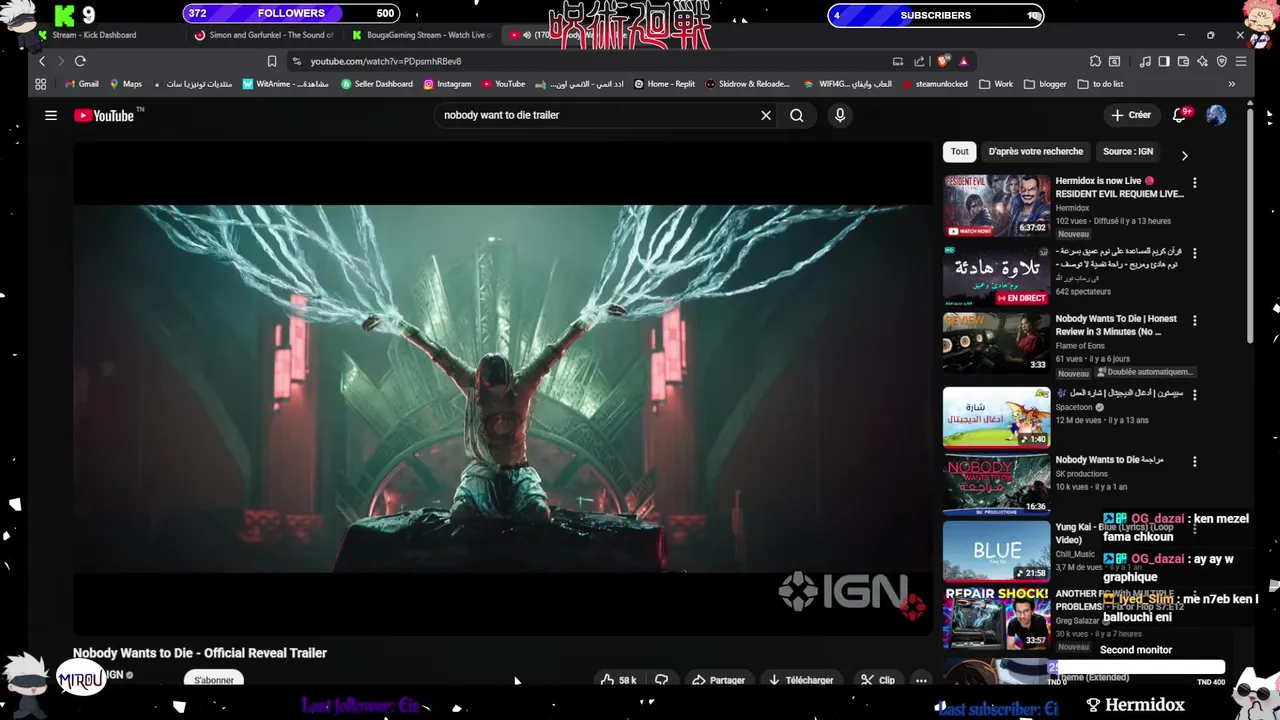1280x720 pixels.
Task: Open Skidrow & Reloaded bookmark
Action: [x=747, y=84]
